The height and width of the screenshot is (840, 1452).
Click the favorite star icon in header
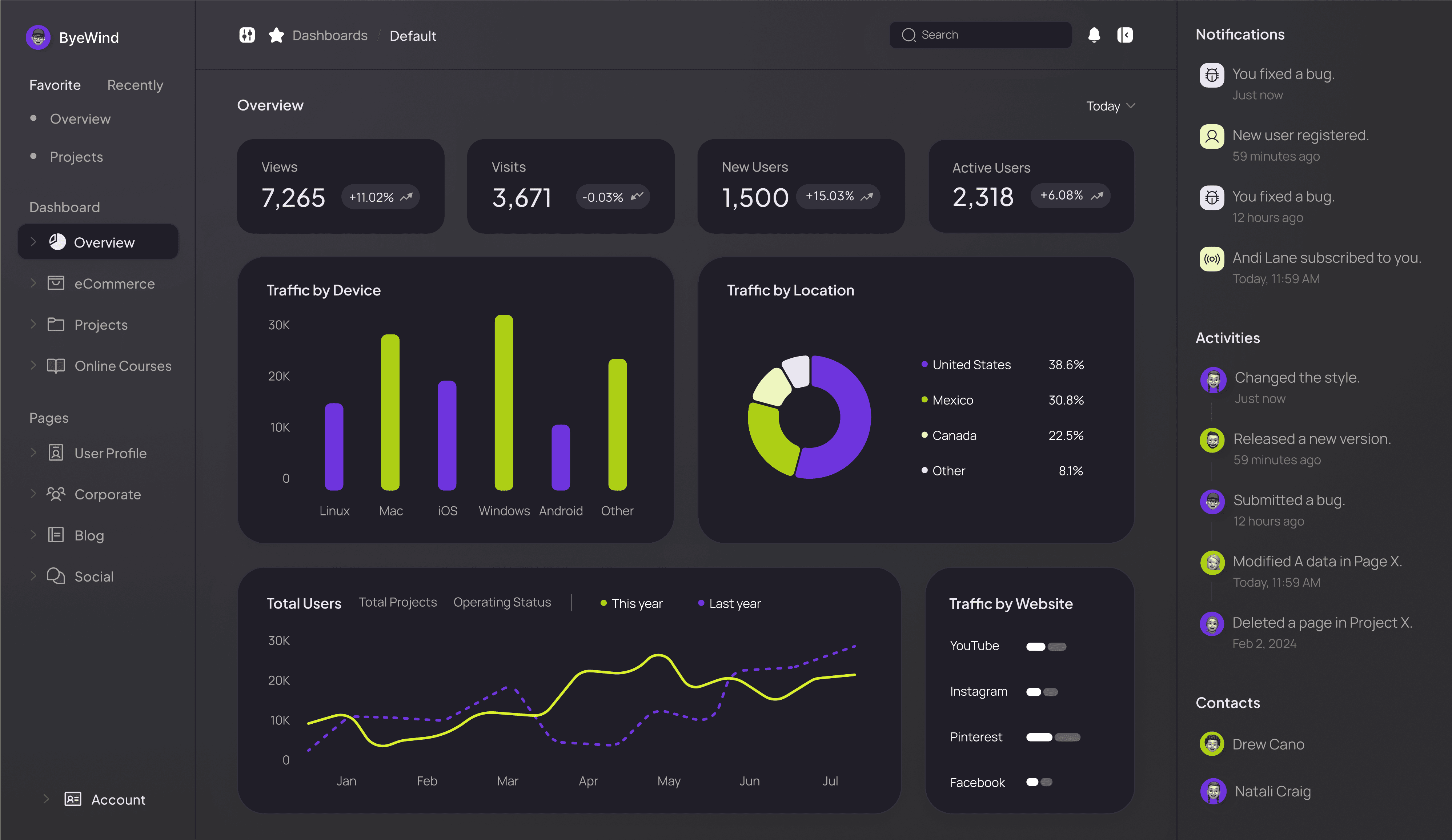tap(276, 35)
